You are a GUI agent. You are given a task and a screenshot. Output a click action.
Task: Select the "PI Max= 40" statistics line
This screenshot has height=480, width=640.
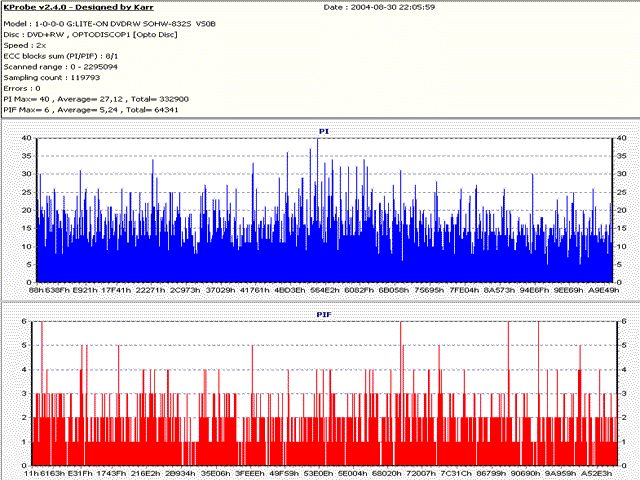pyautogui.click(x=96, y=99)
